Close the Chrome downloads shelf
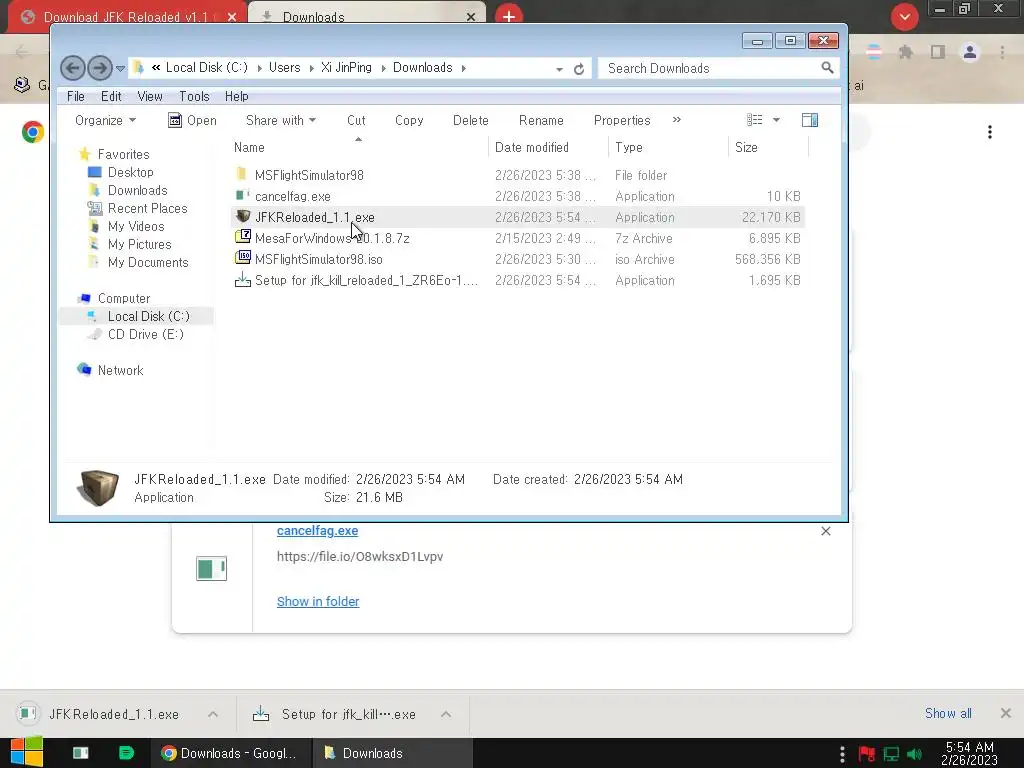1024x768 pixels. click(1006, 713)
